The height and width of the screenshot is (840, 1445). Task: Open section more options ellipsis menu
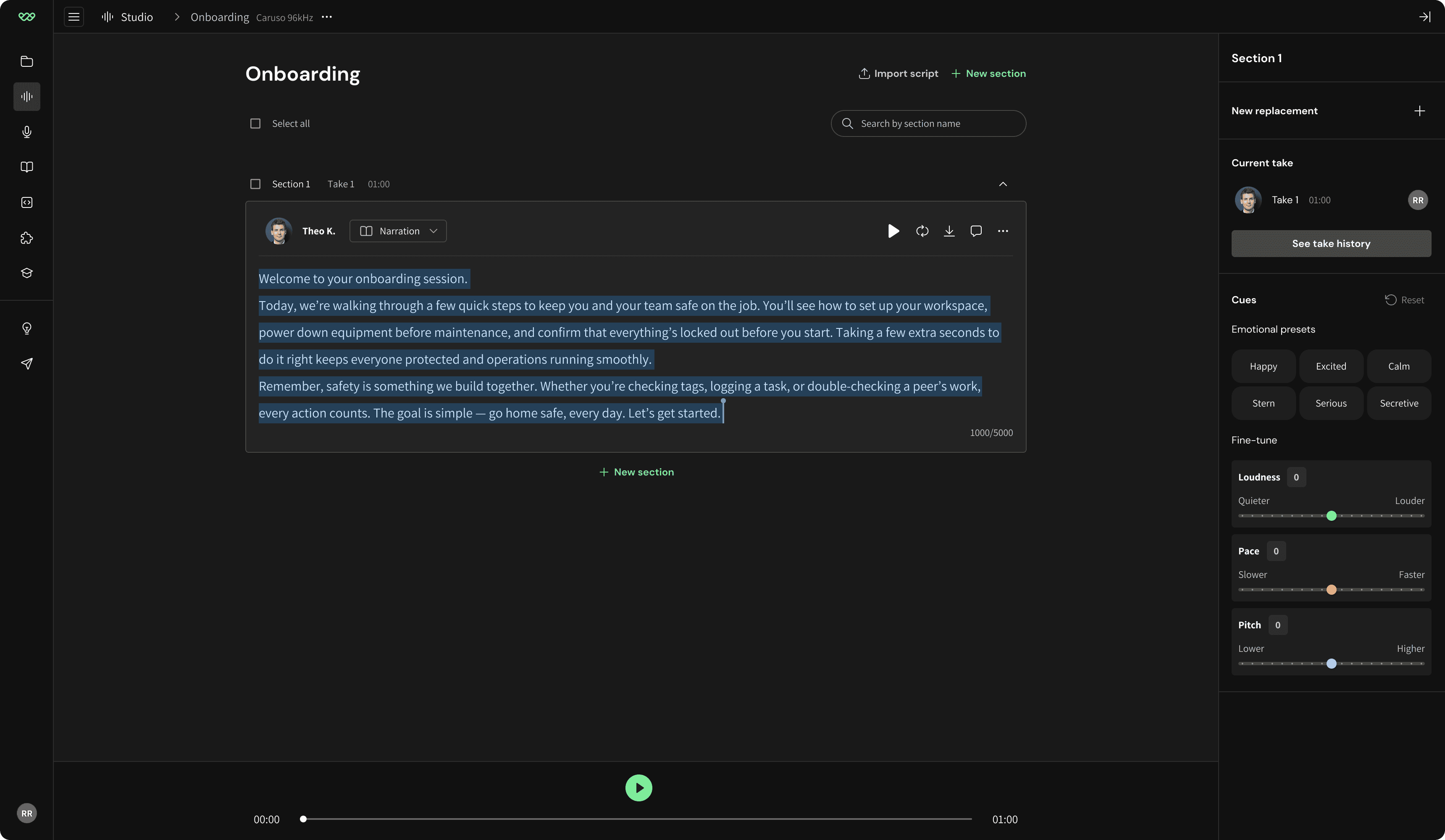coord(1003,231)
